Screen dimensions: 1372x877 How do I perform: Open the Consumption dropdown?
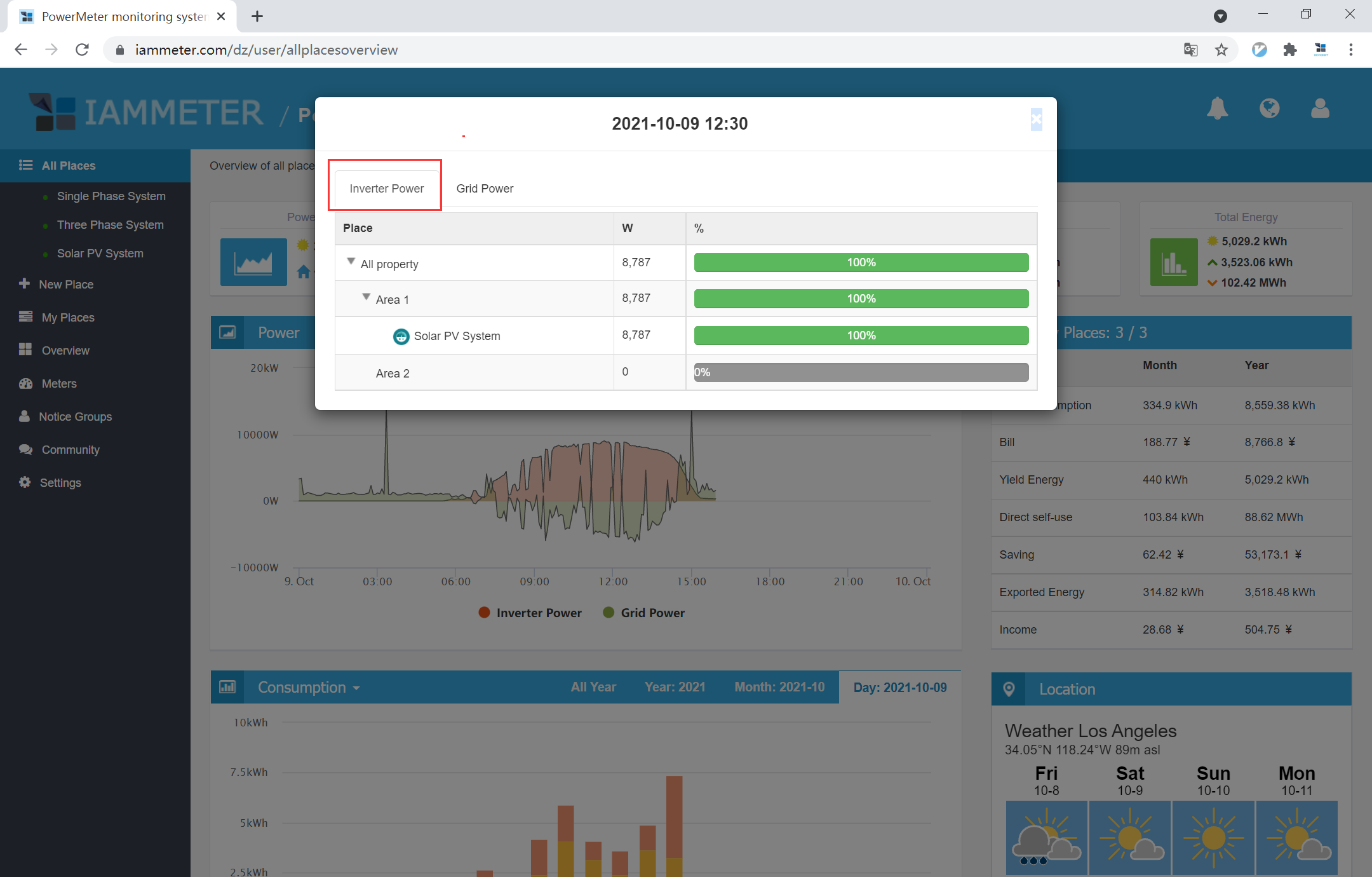[x=309, y=688]
